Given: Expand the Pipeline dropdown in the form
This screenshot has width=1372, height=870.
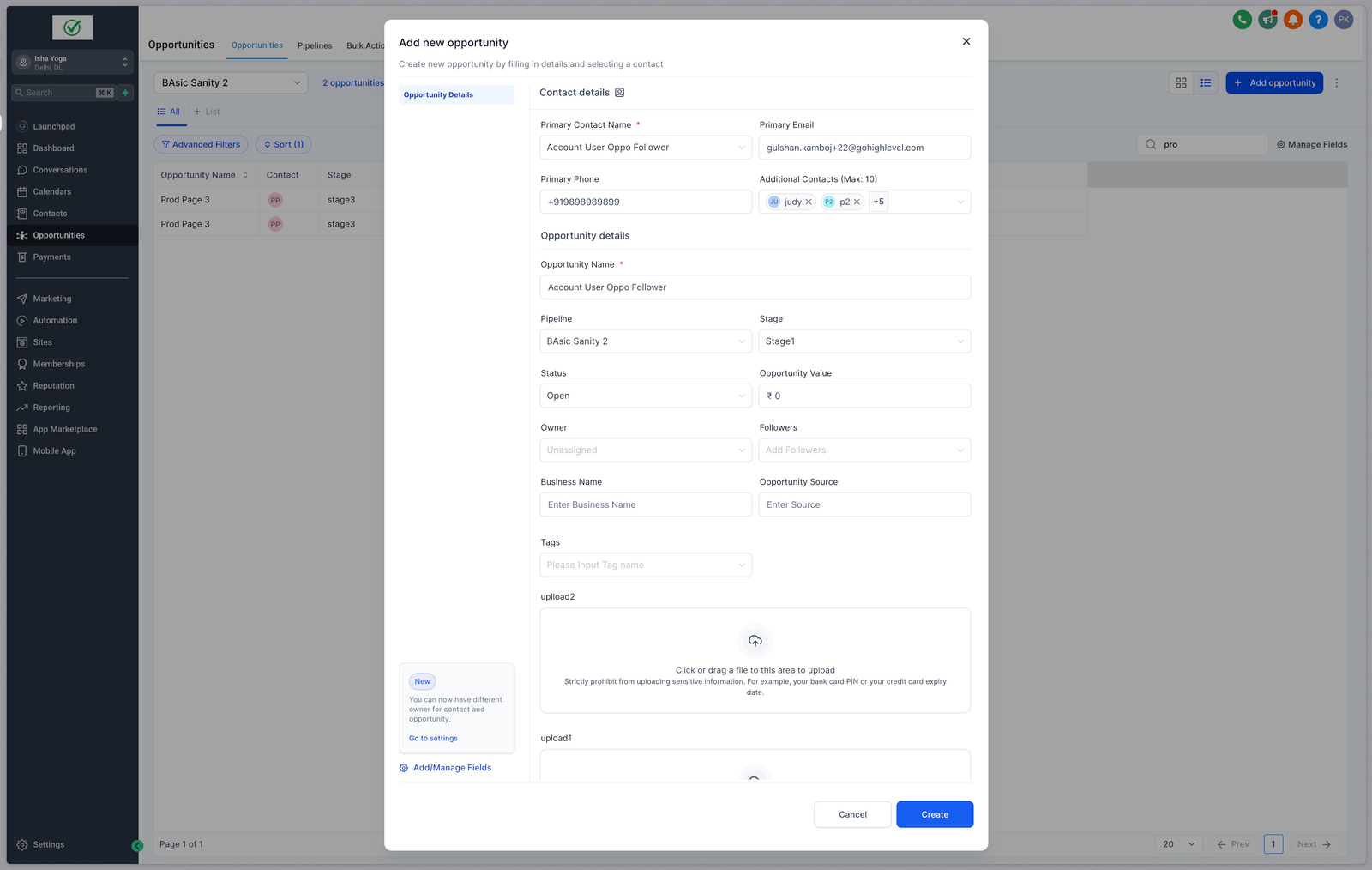Looking at the screenshot, I should coord(646,341).
